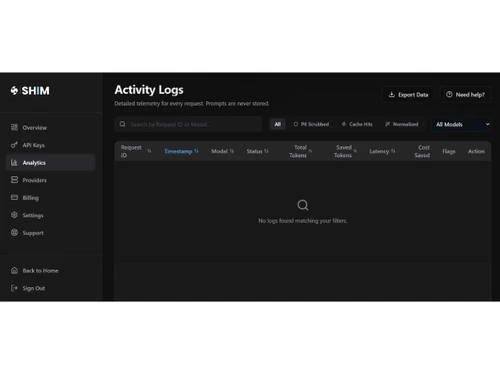Open the Providers server icon

click(x=14, y=180)
